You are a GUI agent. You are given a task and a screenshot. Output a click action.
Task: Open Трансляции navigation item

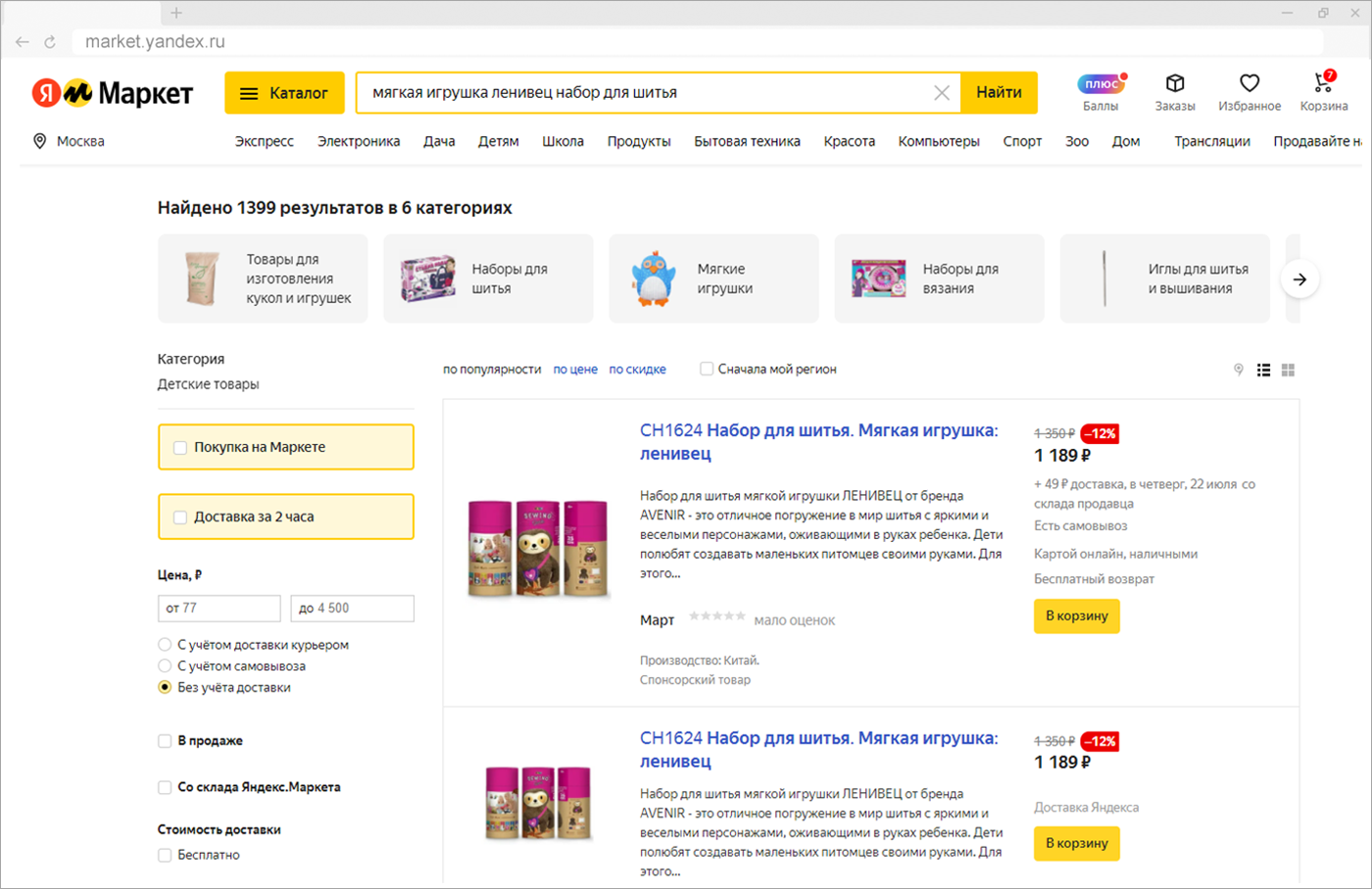tap(1212, 141)
